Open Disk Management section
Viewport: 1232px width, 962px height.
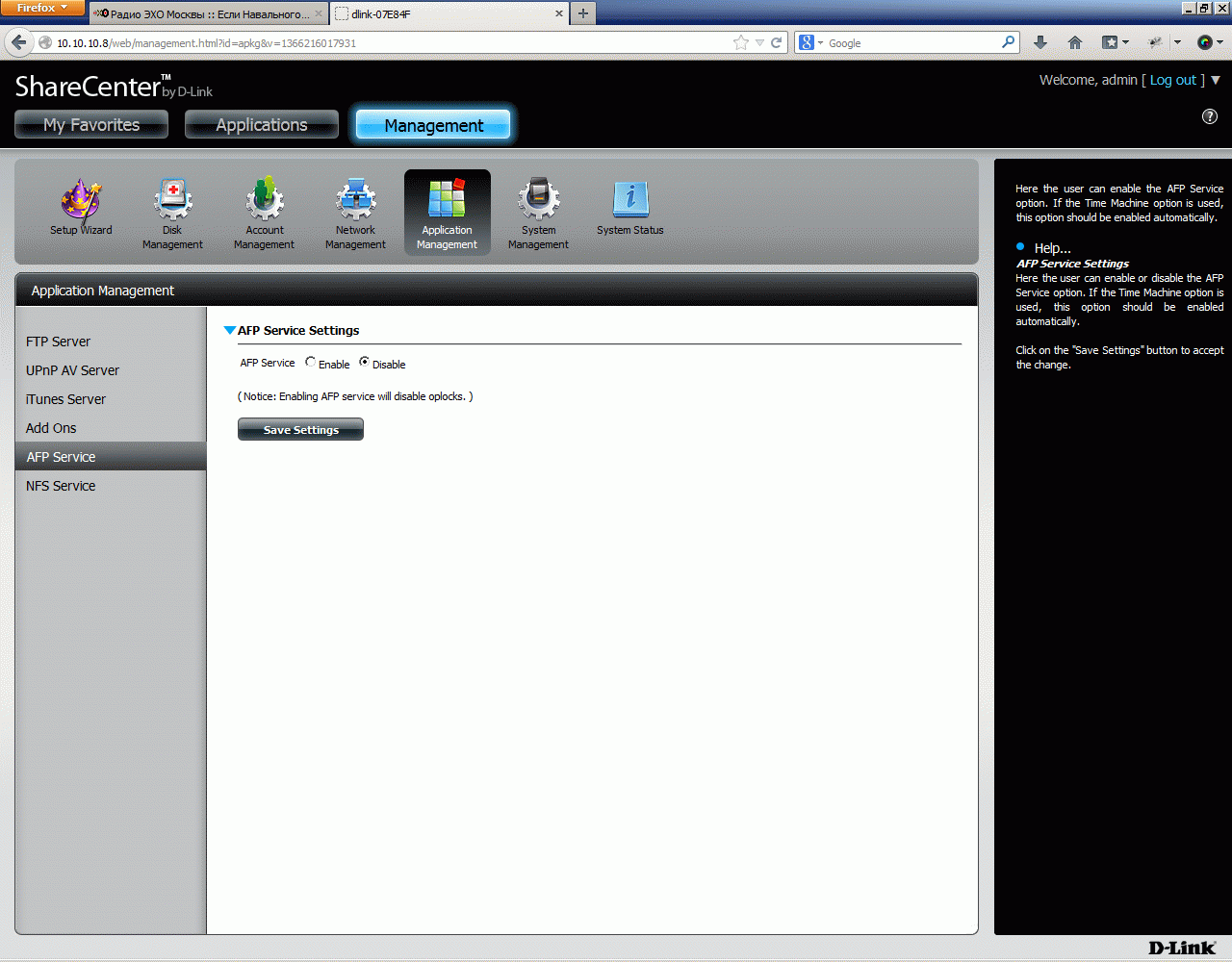(x=172, y=215)
